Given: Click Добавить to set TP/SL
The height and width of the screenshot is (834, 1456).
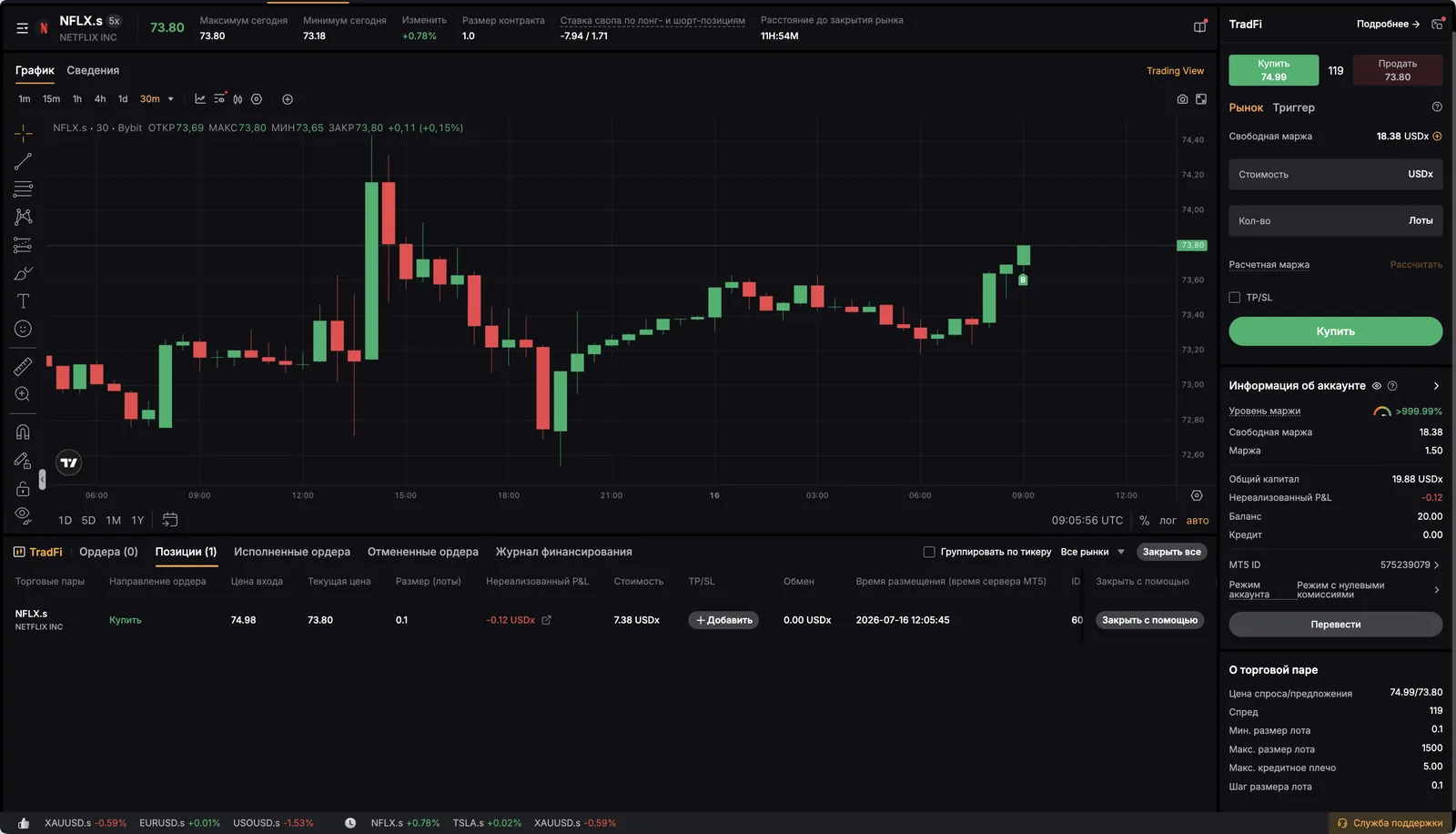Looking at the screenshot, I should pyautogui.click(x=723, y=620).
